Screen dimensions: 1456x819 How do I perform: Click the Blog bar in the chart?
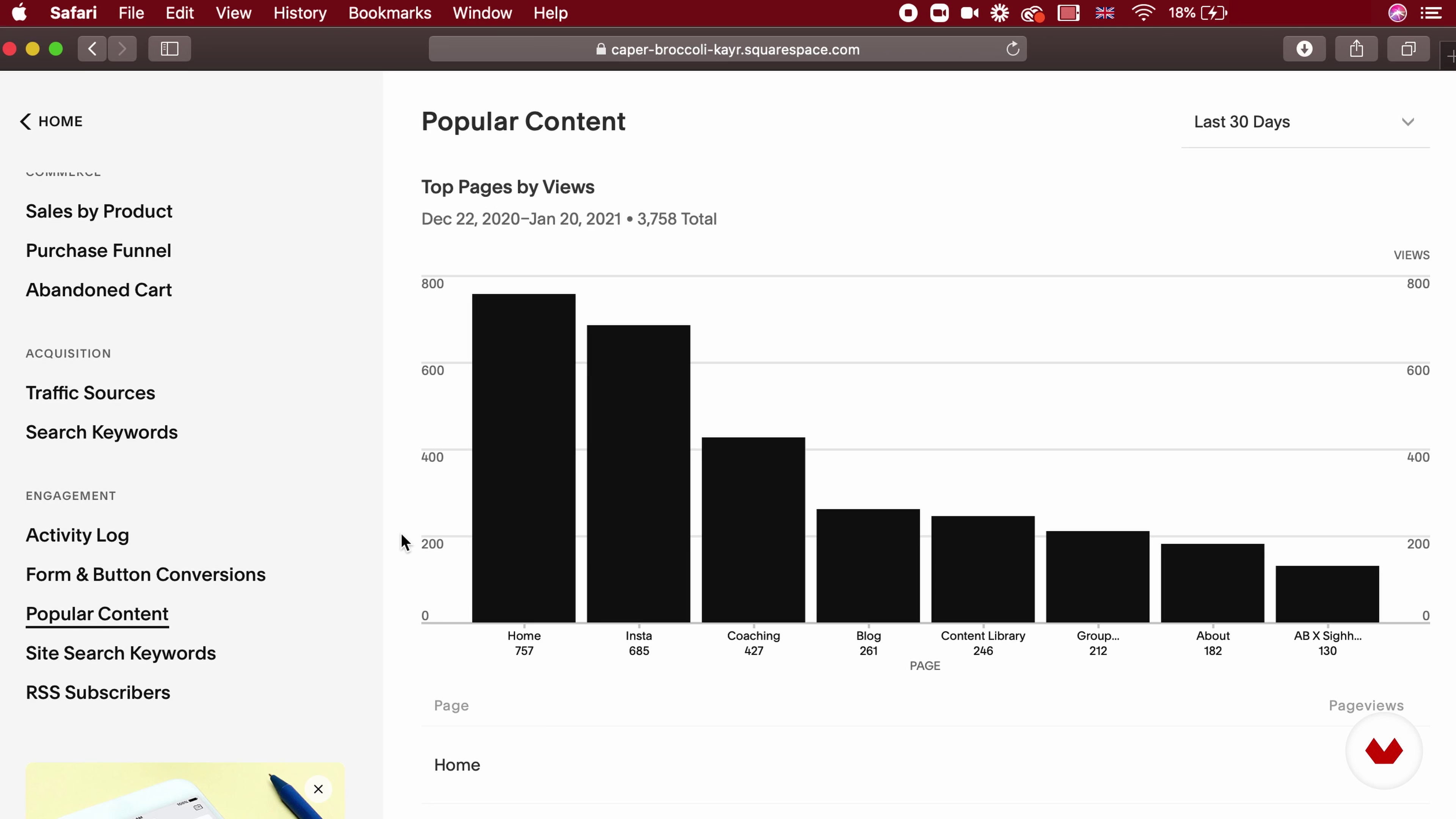click(x=868, y=566)
